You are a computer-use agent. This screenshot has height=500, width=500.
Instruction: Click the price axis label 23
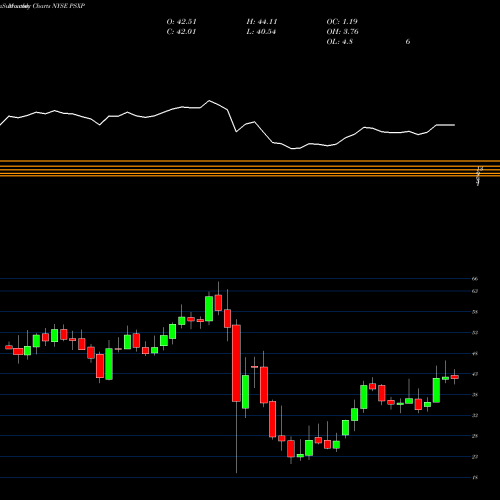click(x=475, y=457)
